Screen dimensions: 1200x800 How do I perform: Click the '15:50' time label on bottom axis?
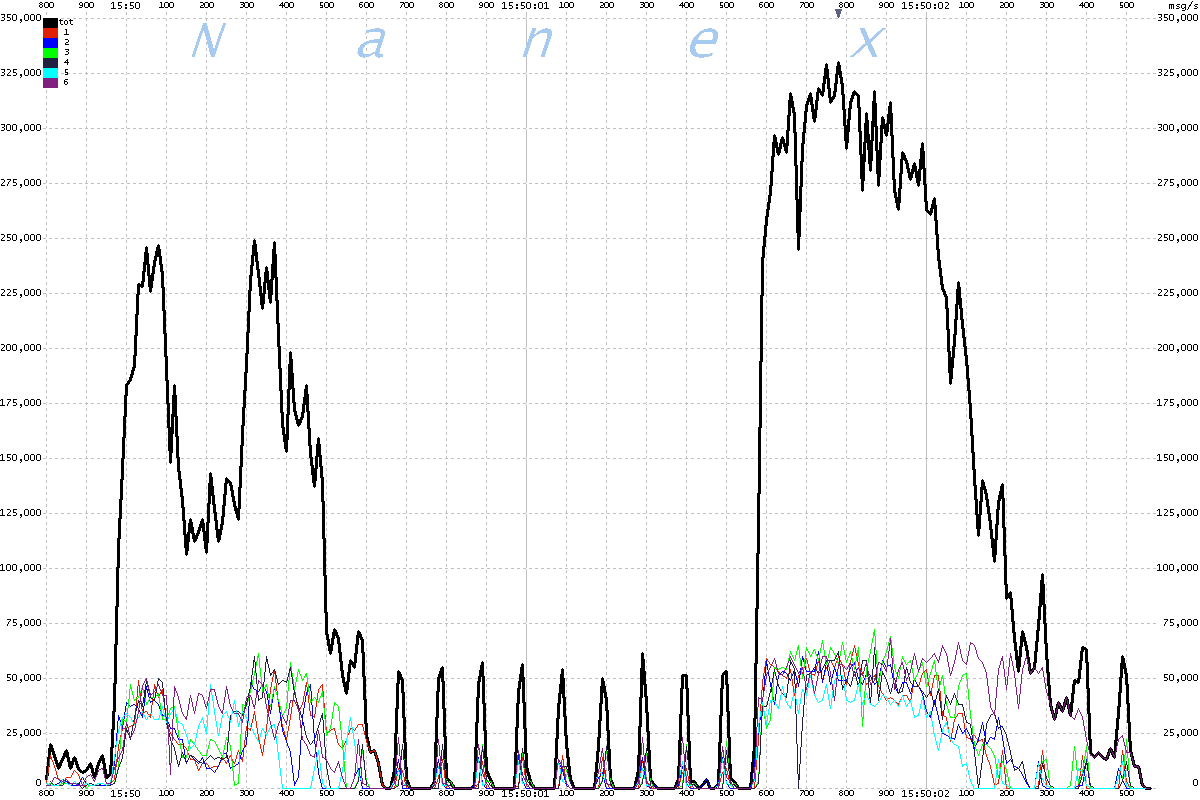tap(126, 794)
